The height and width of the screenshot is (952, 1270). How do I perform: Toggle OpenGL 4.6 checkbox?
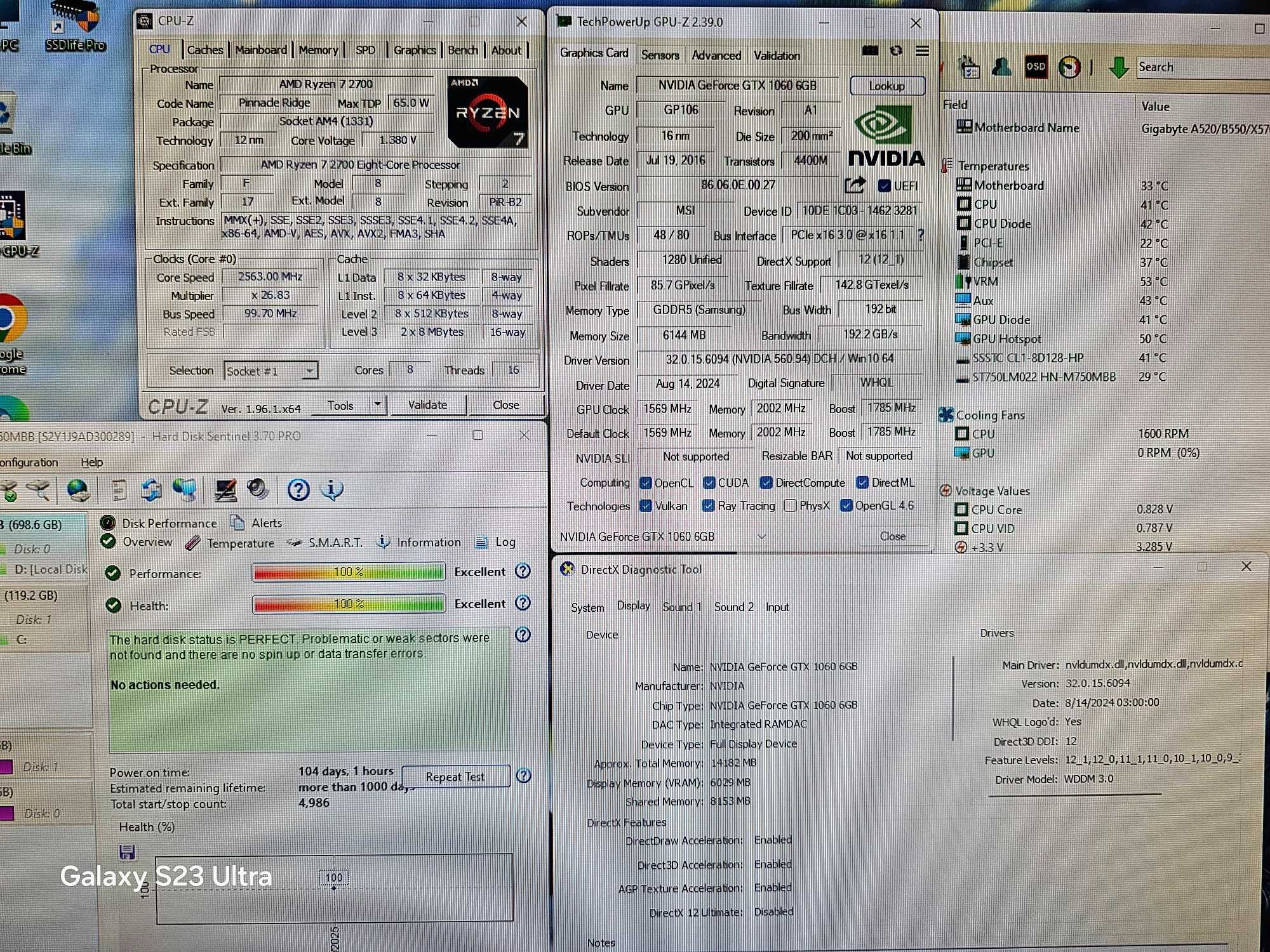coord(846,505)
